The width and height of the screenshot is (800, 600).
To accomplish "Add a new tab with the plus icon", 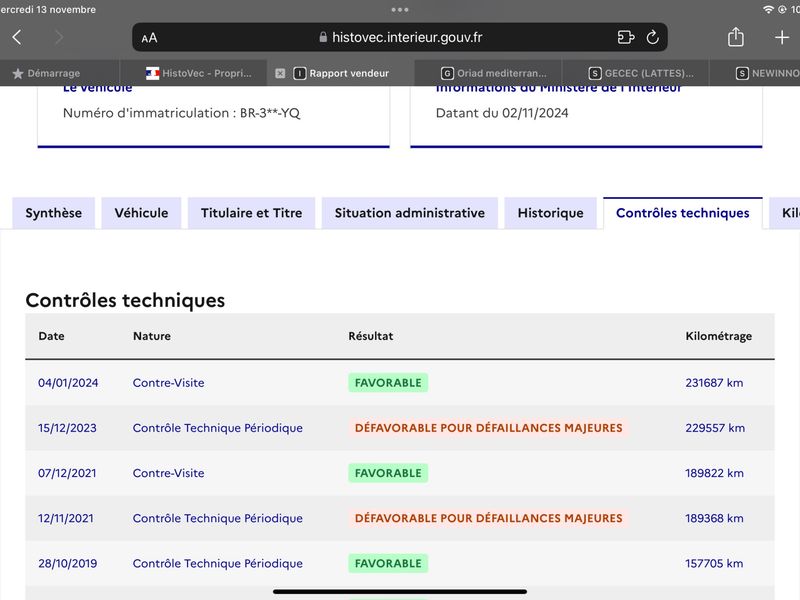I will coord(782,37).
